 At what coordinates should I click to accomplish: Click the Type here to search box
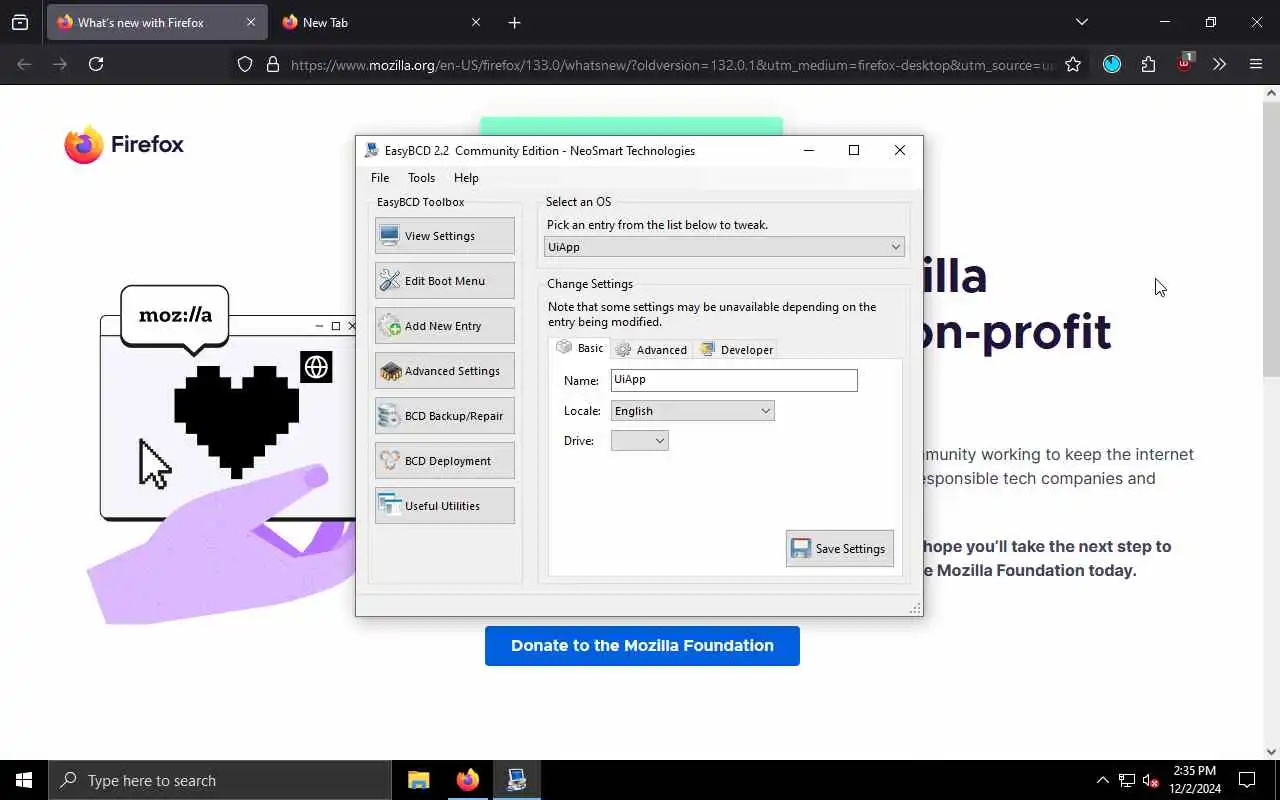219,780
